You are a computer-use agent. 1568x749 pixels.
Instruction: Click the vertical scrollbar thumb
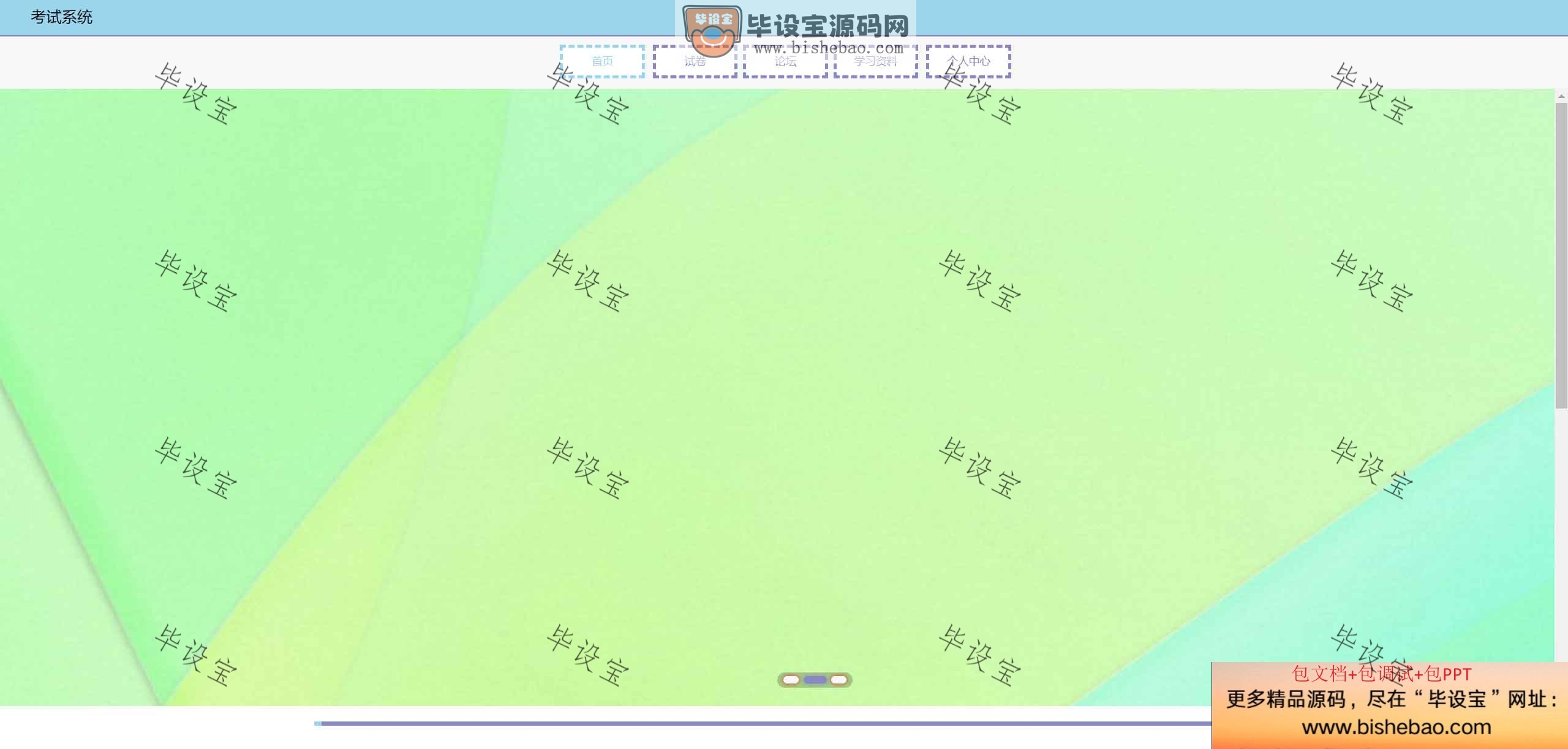(x=1561, y=255)
